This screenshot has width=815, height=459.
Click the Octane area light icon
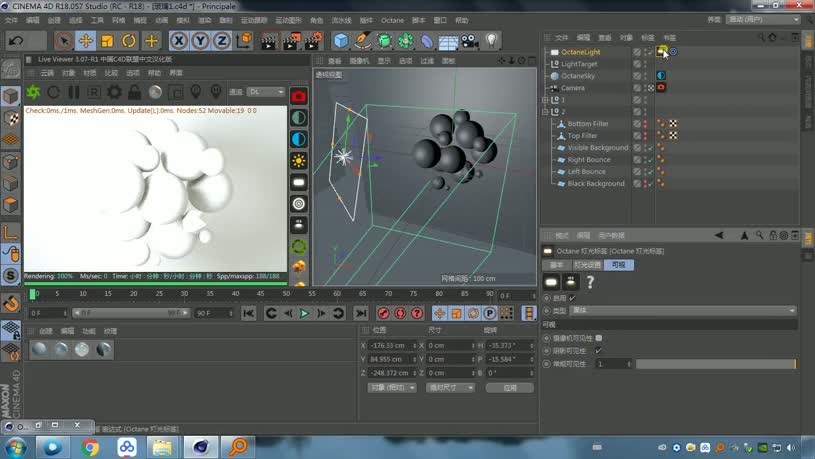[x=299, y=182]
